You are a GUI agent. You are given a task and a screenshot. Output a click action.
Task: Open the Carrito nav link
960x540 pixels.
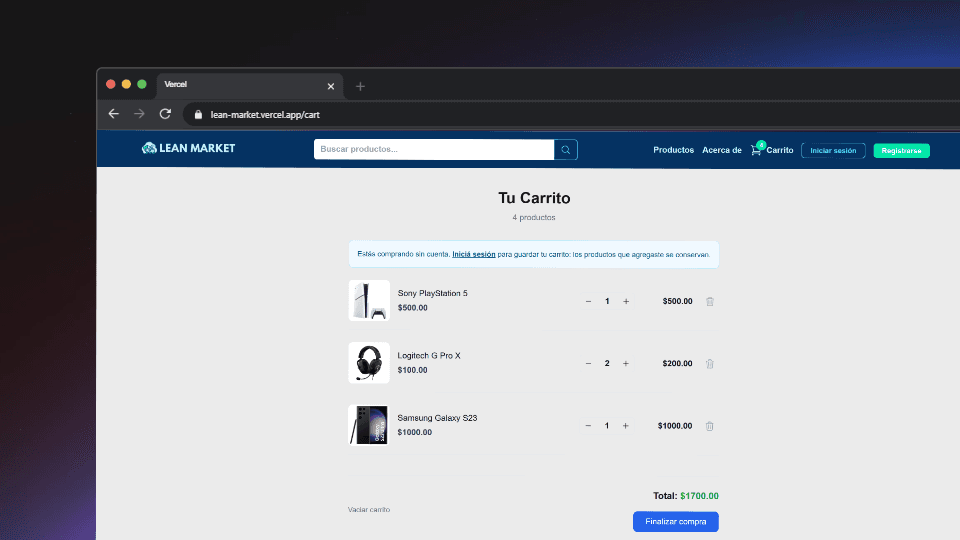(x=780, y=150)
